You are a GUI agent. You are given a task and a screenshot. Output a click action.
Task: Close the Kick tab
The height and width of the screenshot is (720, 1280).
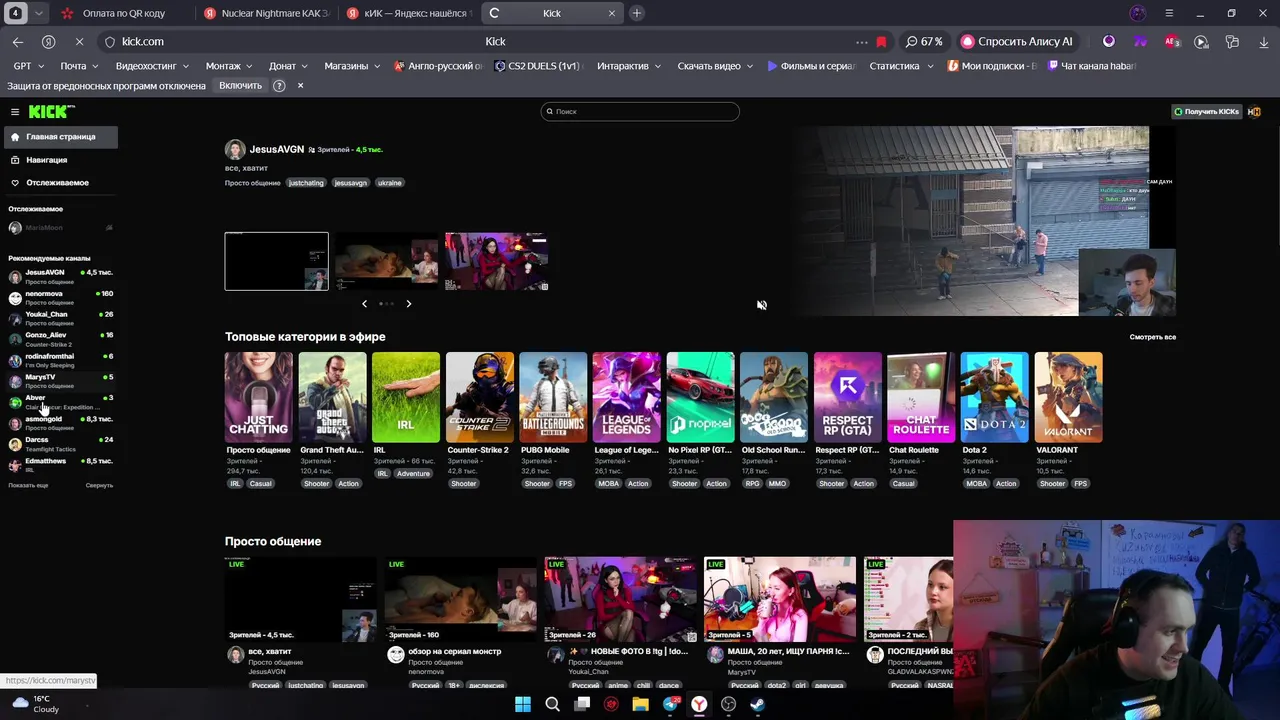coord(612,13)
